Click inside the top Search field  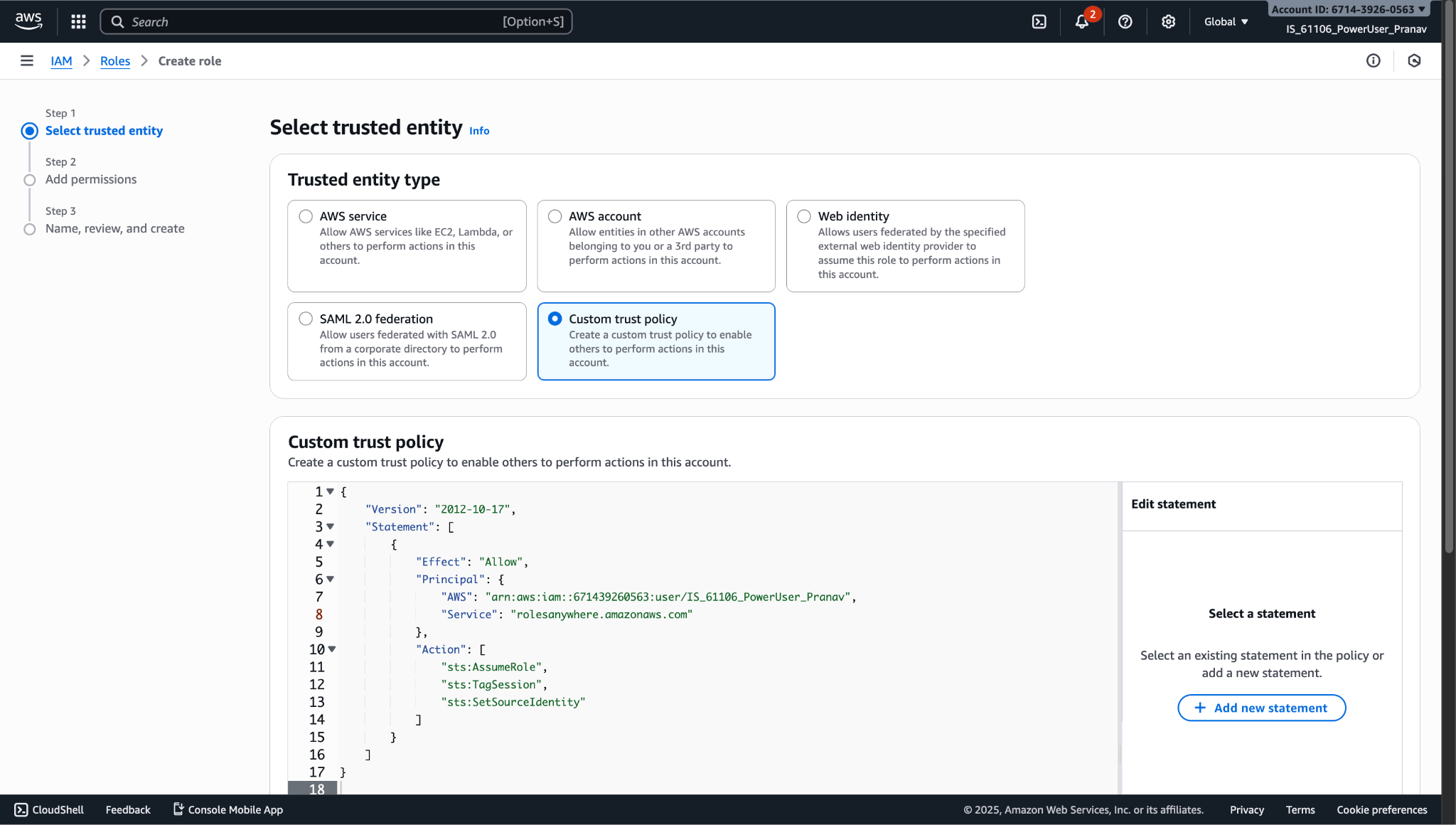336,22
